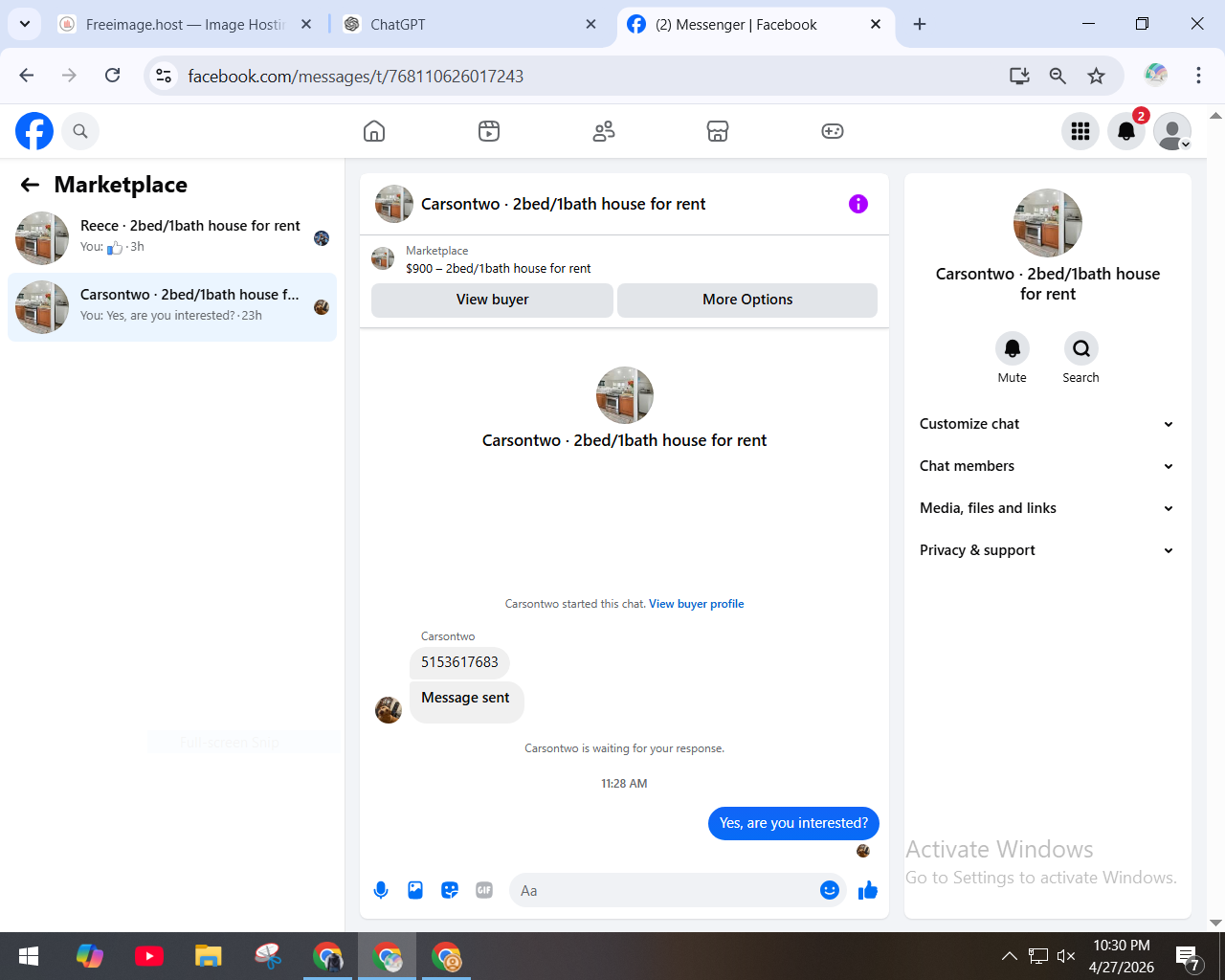The image size is (1225, 980).
Task: Open the Windows Start menu
Action: 29,956
